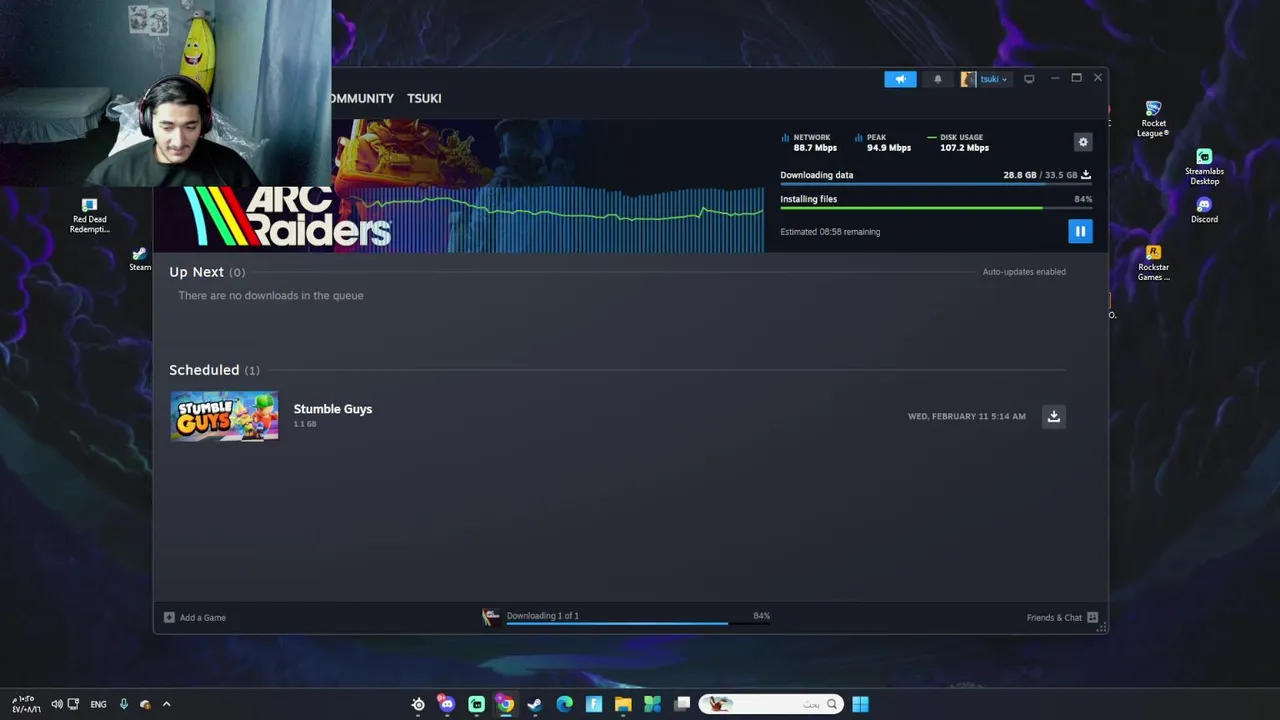Expand the system tray hidden icons chevron
The width and height of the screenshot is (1280, 720).
(x=166, y=704)
